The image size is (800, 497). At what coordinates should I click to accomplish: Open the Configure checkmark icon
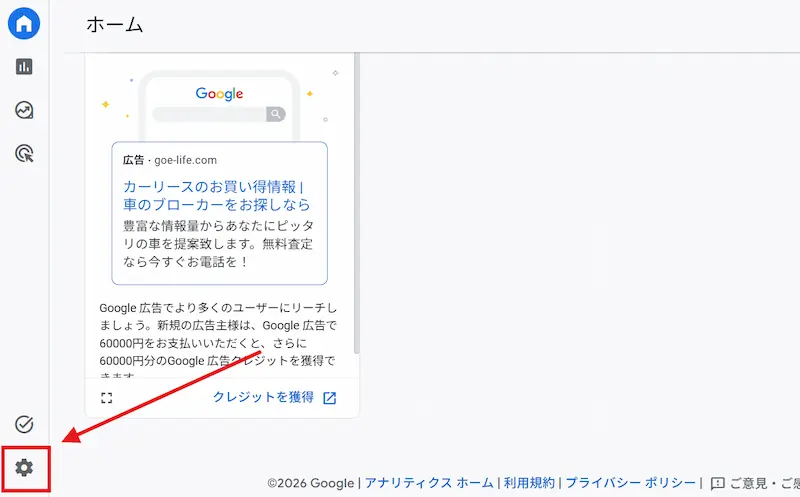(x=24, y=424)
